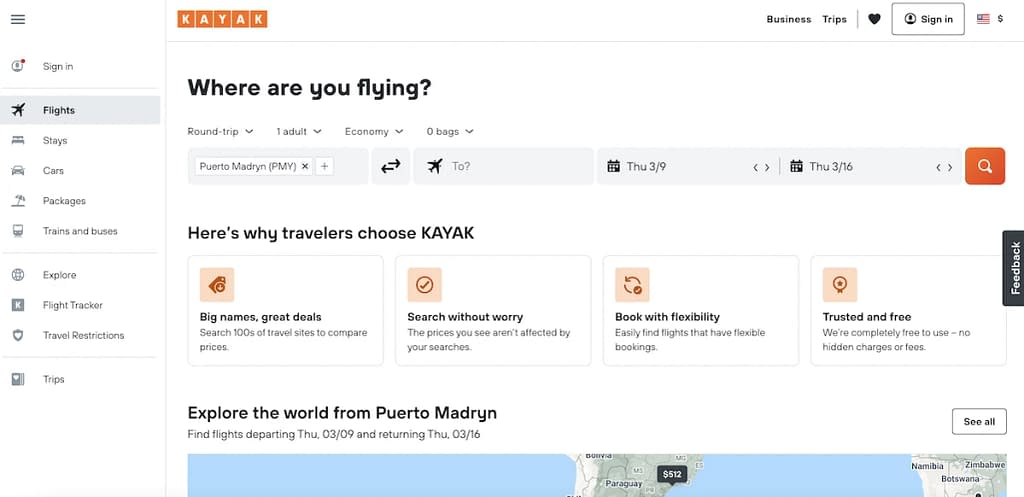
Task: Go to next day for Thu 3/9
Action: tap(767, 167)
